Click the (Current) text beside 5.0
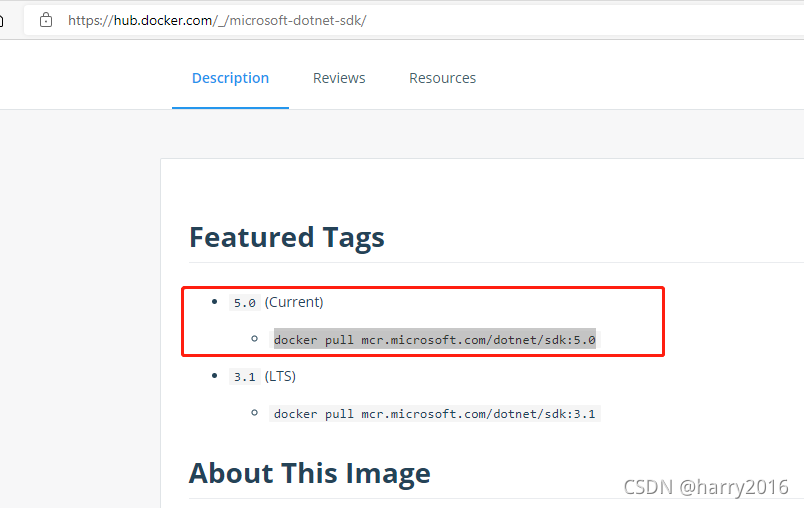The image size is (804, 508). [294, 302]
